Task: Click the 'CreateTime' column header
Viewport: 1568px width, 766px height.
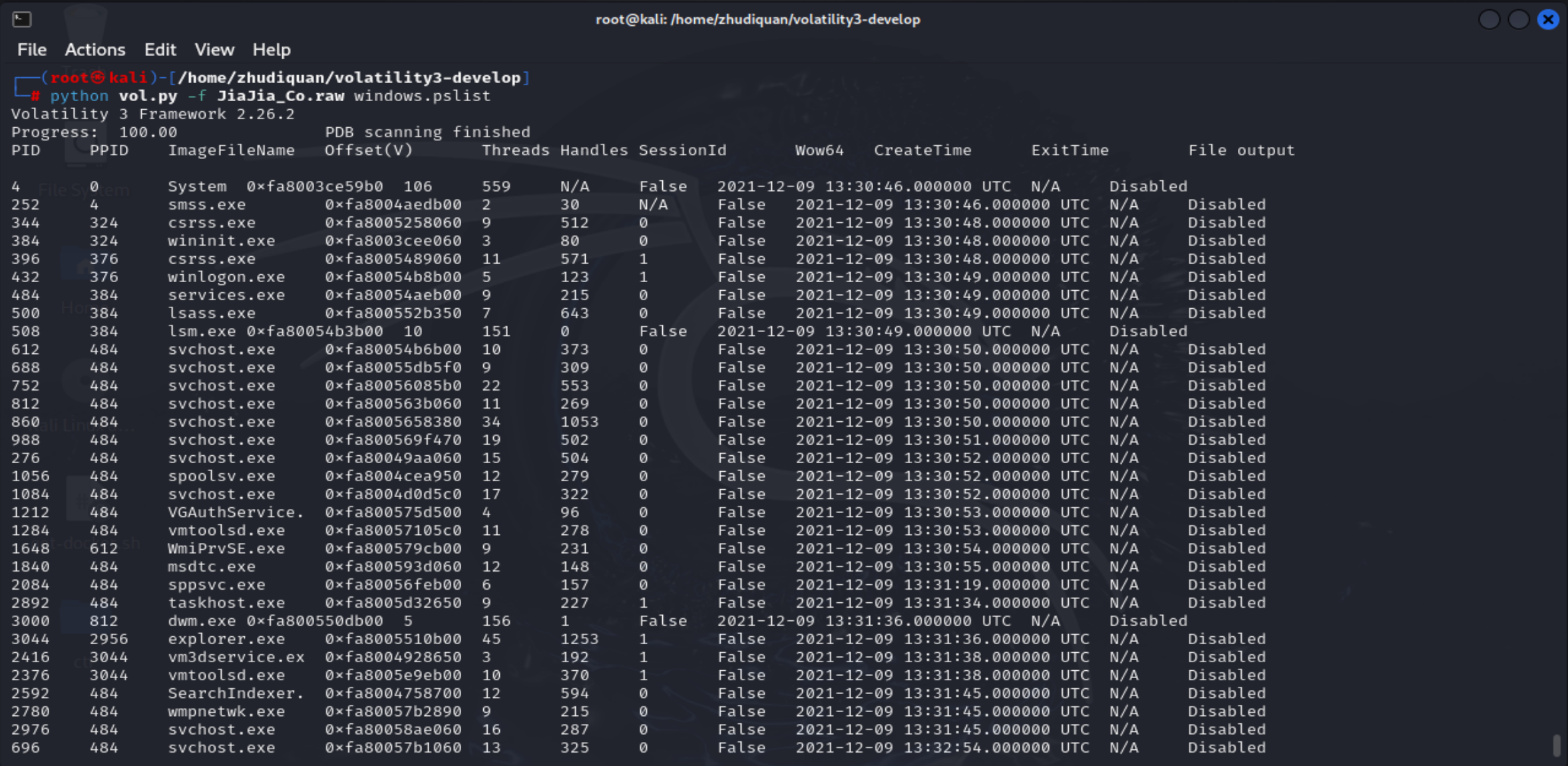Action: pos(922,150)
